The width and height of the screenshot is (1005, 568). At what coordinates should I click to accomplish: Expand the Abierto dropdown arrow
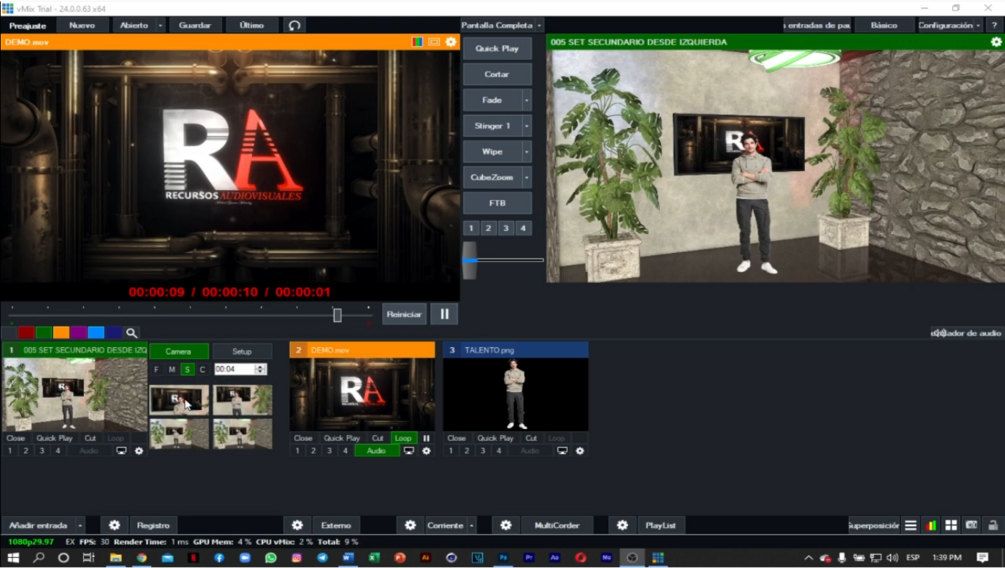[x=160, y=26]
